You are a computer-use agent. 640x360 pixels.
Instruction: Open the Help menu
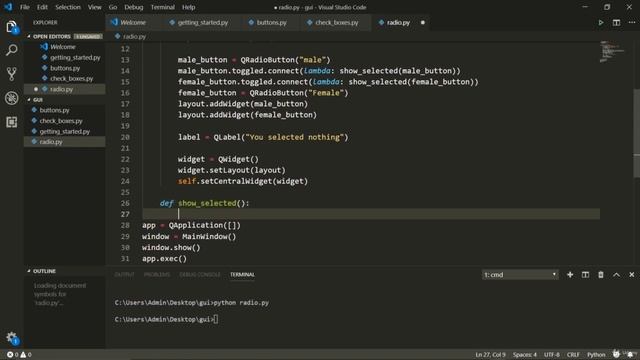pos(188,7)
